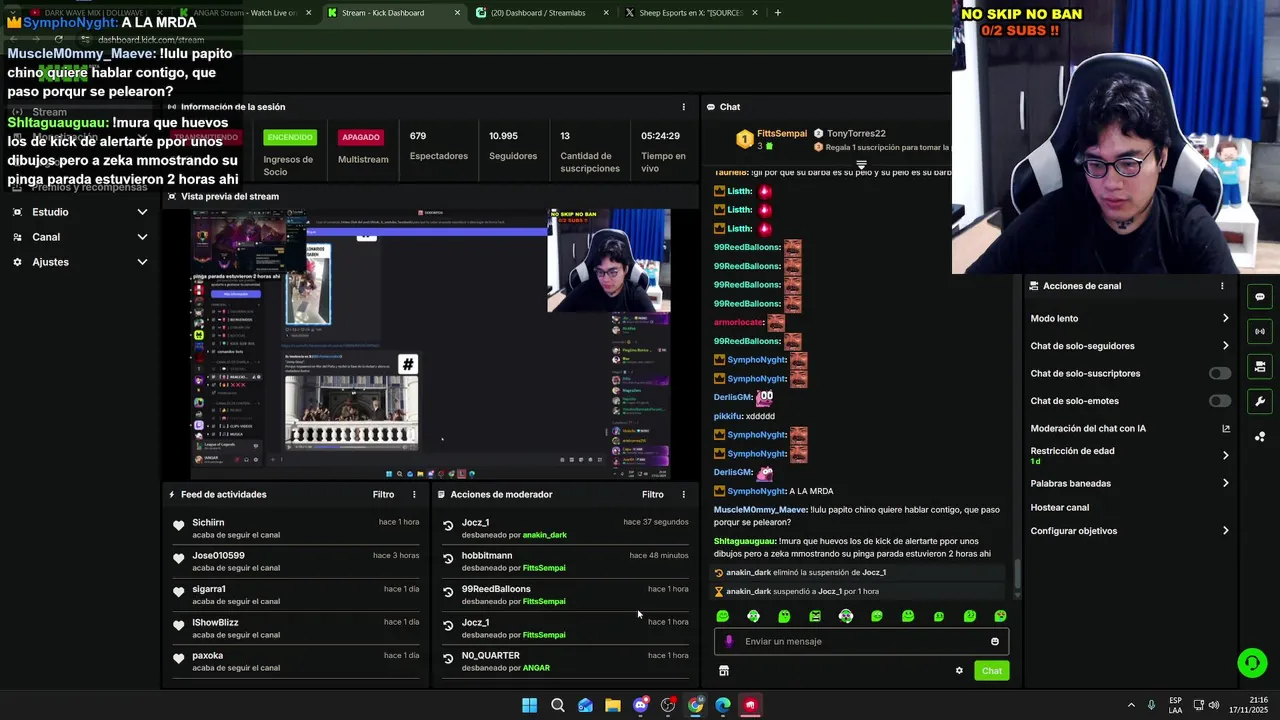Image resolution: width=1280 pixels, height=720 pixels.
Task: Click the green Chat send button
Action: tap(992, 671)
